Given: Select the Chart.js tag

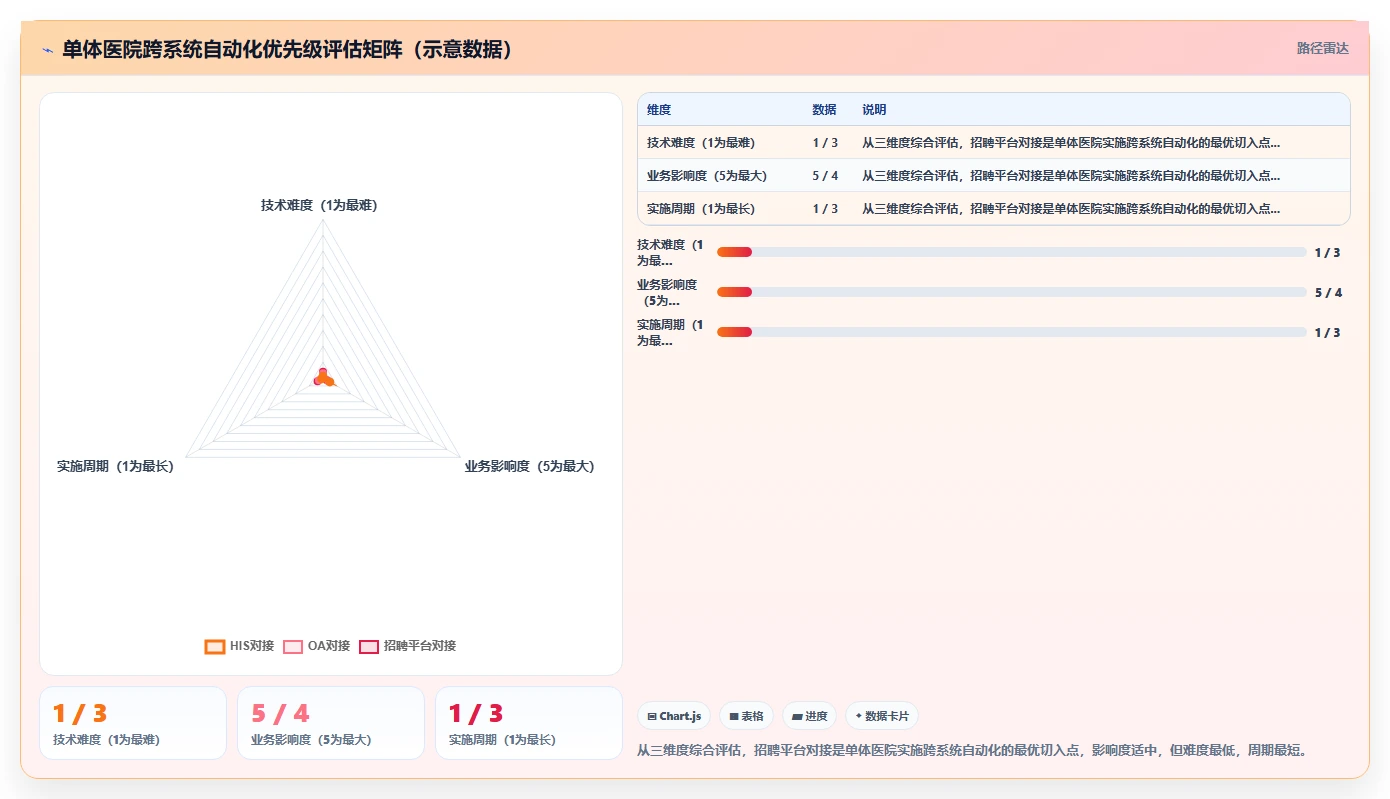Looking at the screenshot, I should pyautogui.click(x=674, y=716).
